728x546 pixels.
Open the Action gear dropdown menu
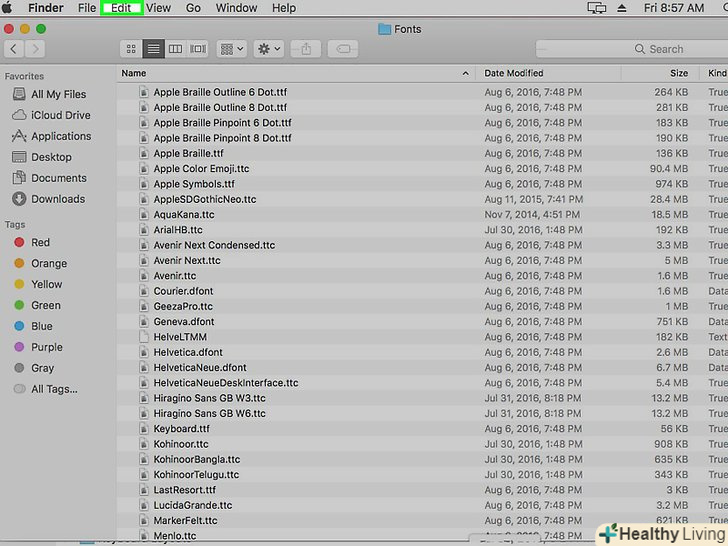(269, 48)
